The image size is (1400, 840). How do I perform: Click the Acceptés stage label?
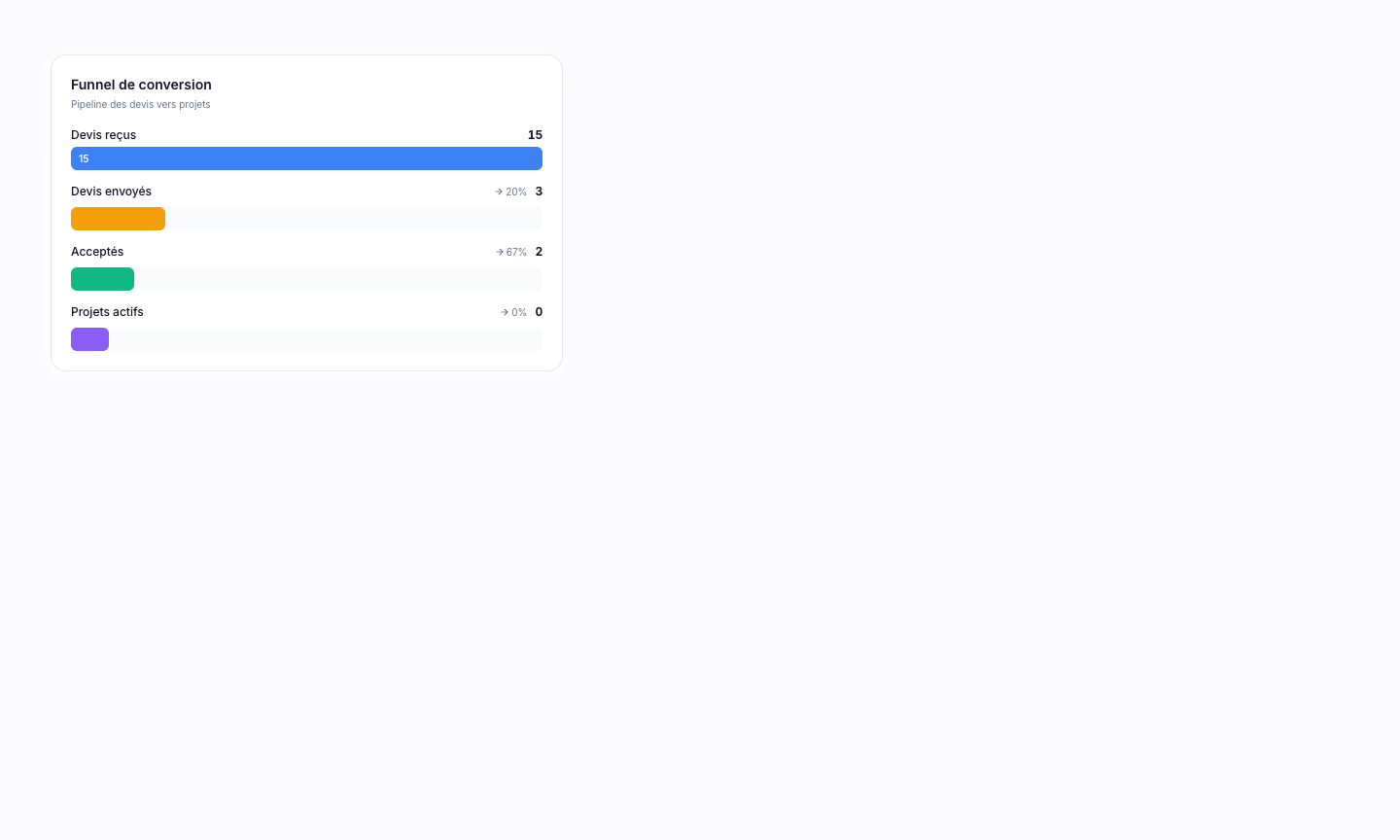click(97, 252)
